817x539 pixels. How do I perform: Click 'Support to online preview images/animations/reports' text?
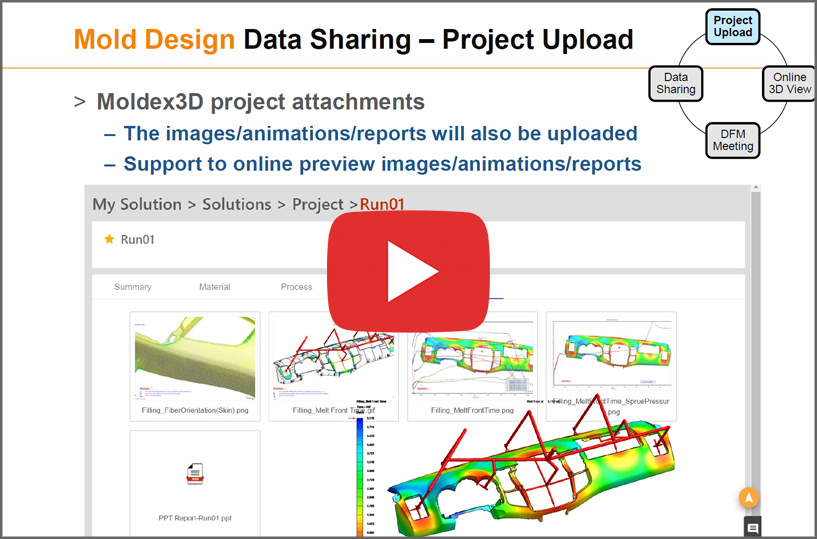(382, 164)
